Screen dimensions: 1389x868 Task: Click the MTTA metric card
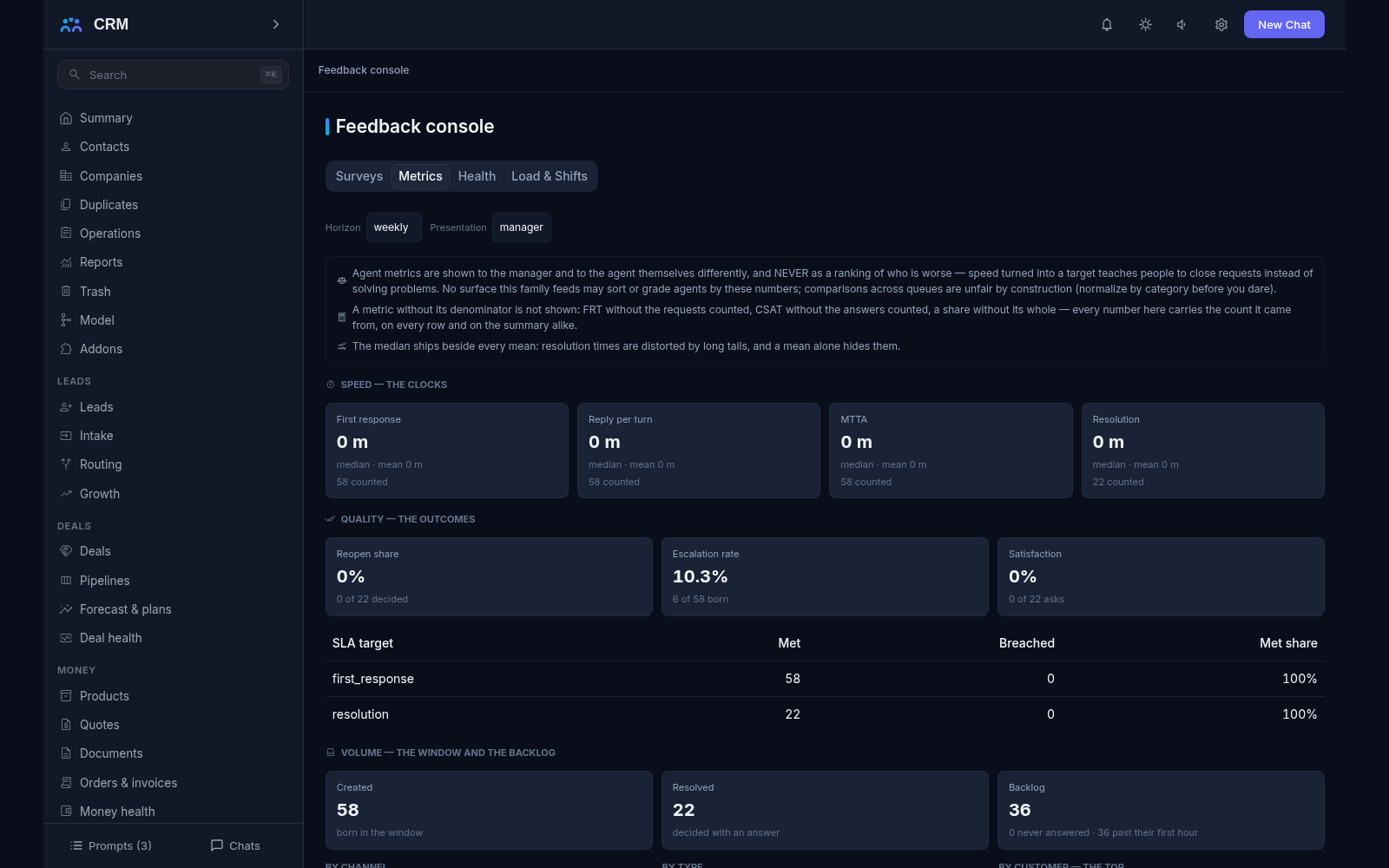[x=951, y=450]
